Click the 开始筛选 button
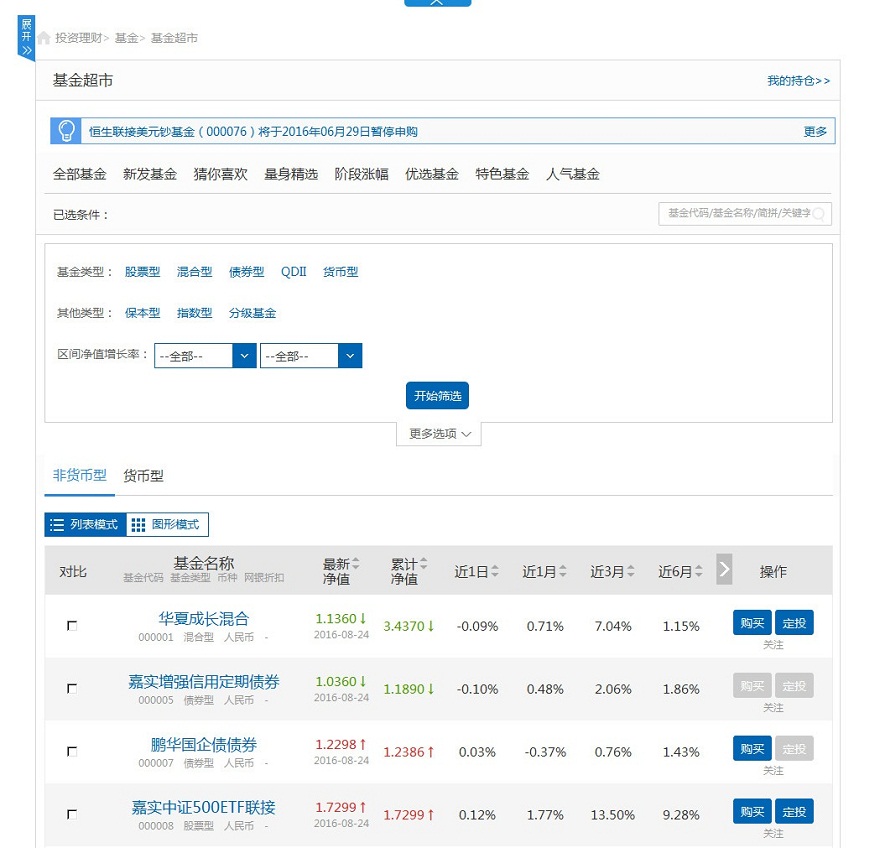Screen dimensions: 880x848 437,396
